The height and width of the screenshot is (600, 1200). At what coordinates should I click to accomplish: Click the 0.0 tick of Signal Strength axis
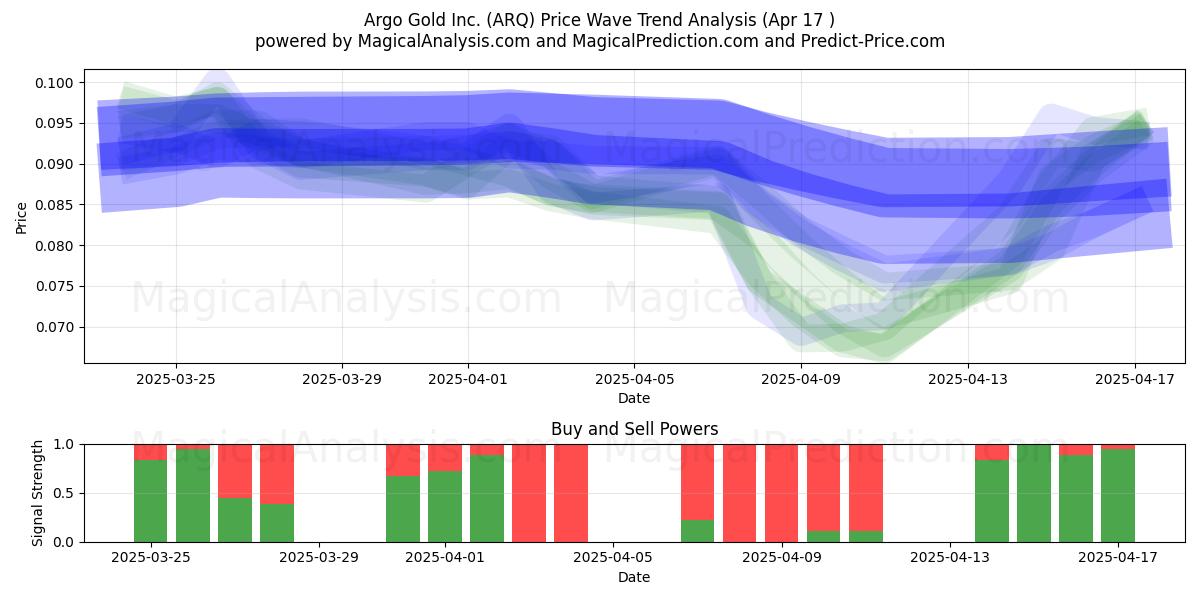click(65, 542)
